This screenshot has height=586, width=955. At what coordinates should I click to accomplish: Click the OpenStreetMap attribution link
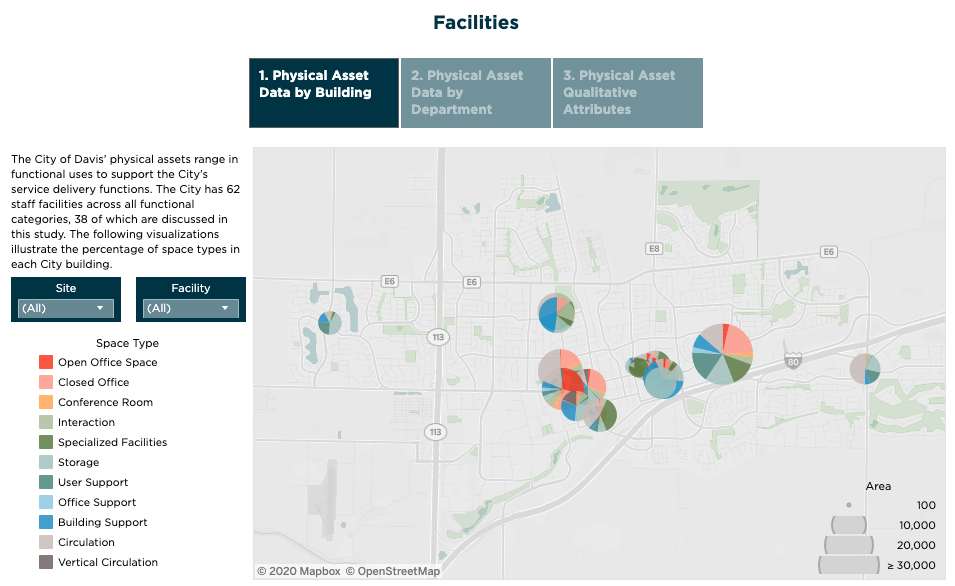(x=393, y=571)
